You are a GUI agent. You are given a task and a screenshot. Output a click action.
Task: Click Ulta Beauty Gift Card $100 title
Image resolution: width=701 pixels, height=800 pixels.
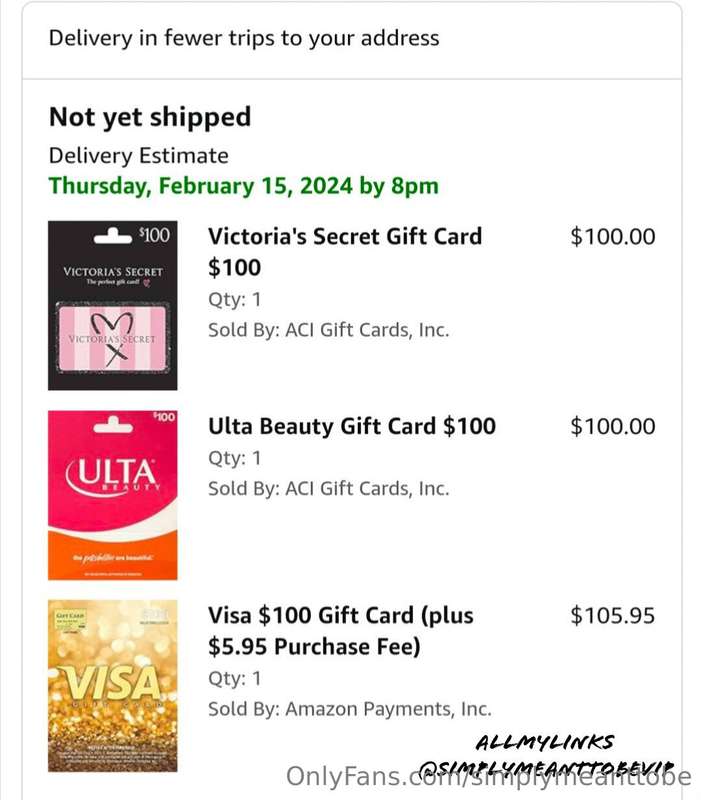pyautogui.click(x=352, y=426)
